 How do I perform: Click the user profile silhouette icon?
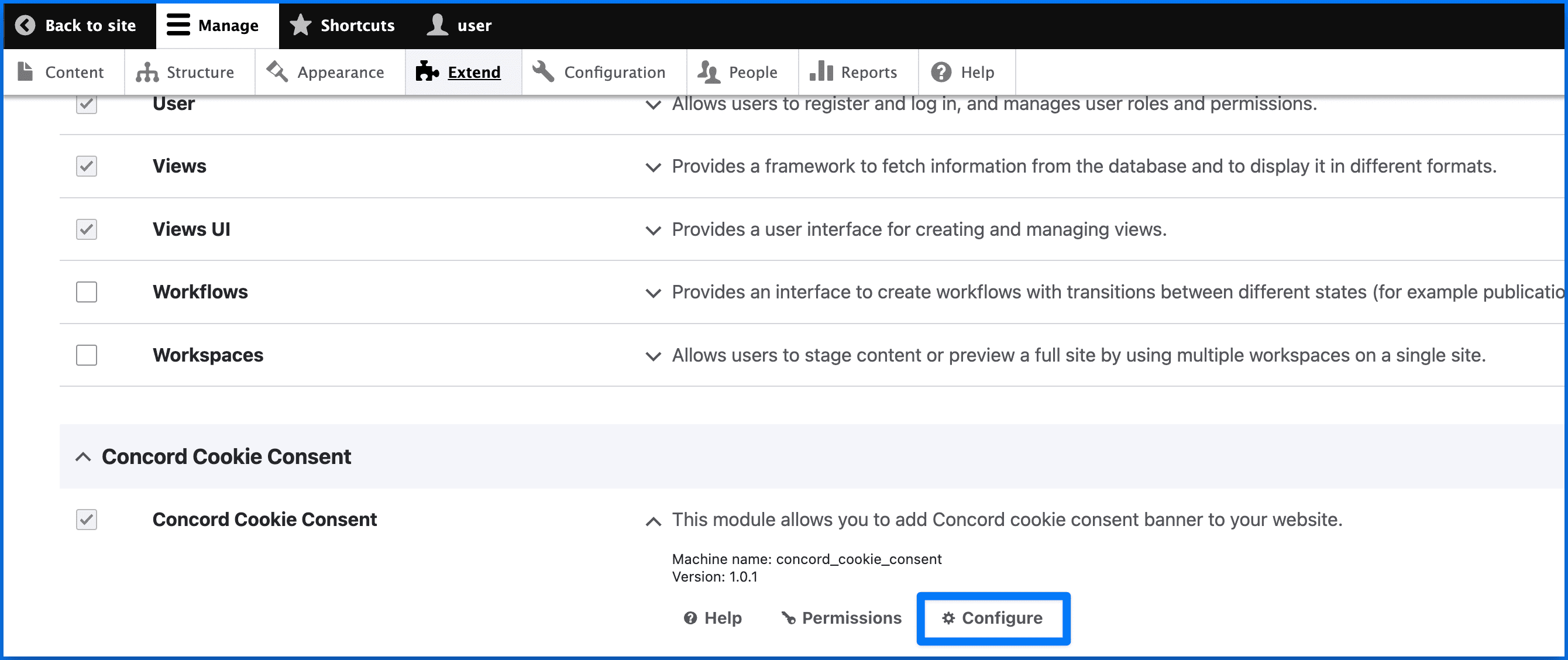[437, 25]
